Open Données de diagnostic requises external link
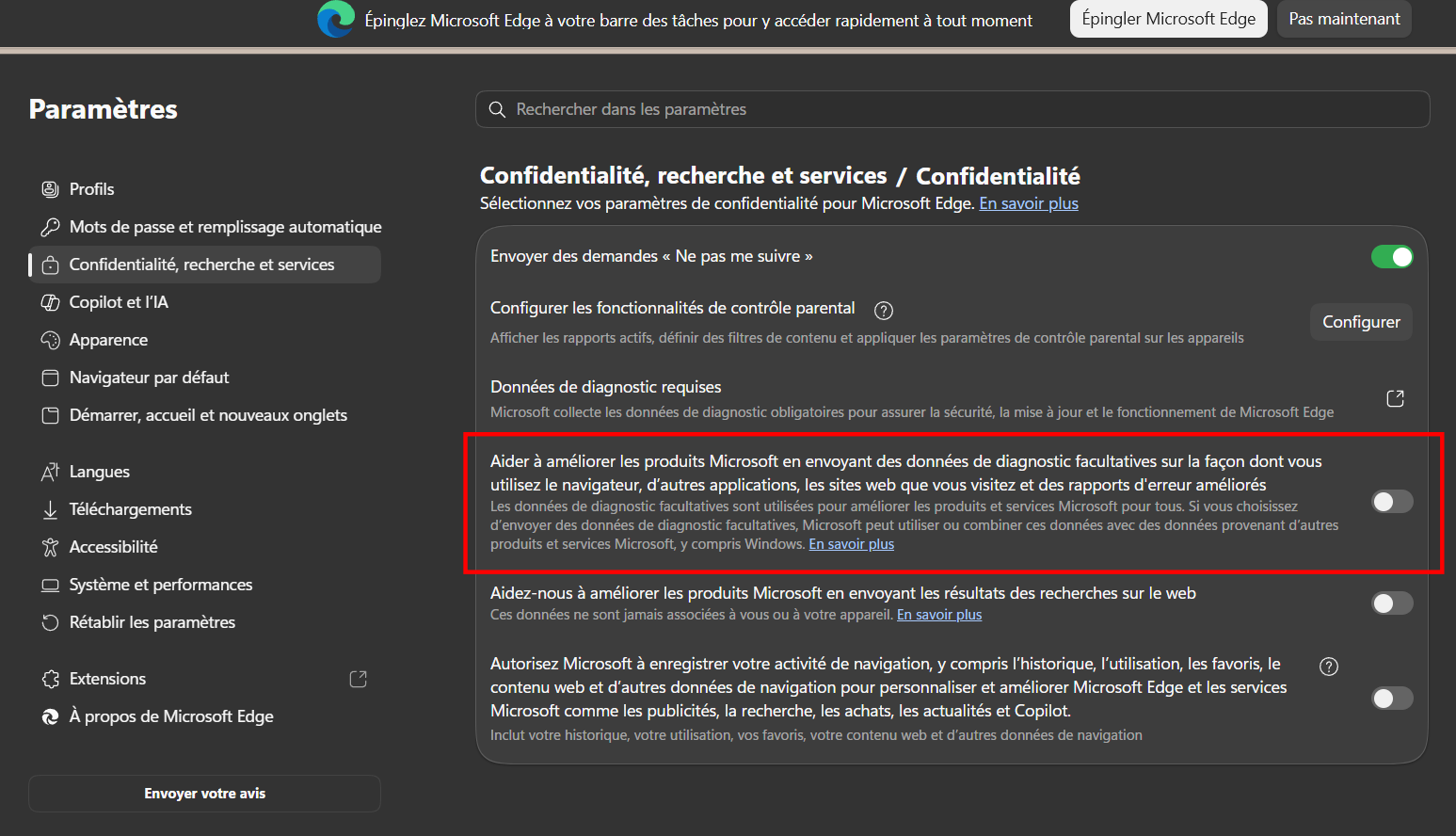Image resolution: width=1456 pixels, height=836 pixels. pos(1395,398)
